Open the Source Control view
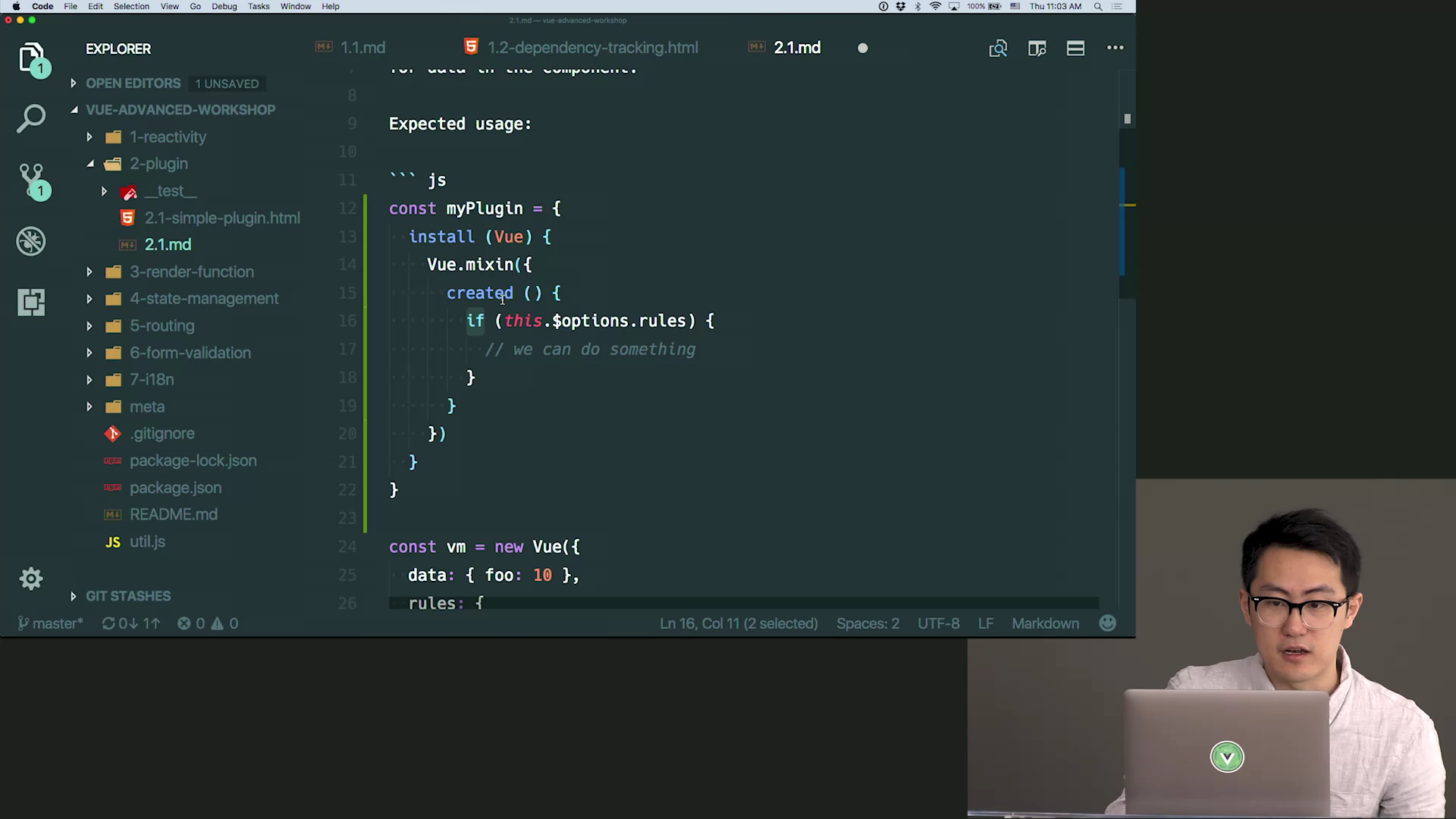 32,180
